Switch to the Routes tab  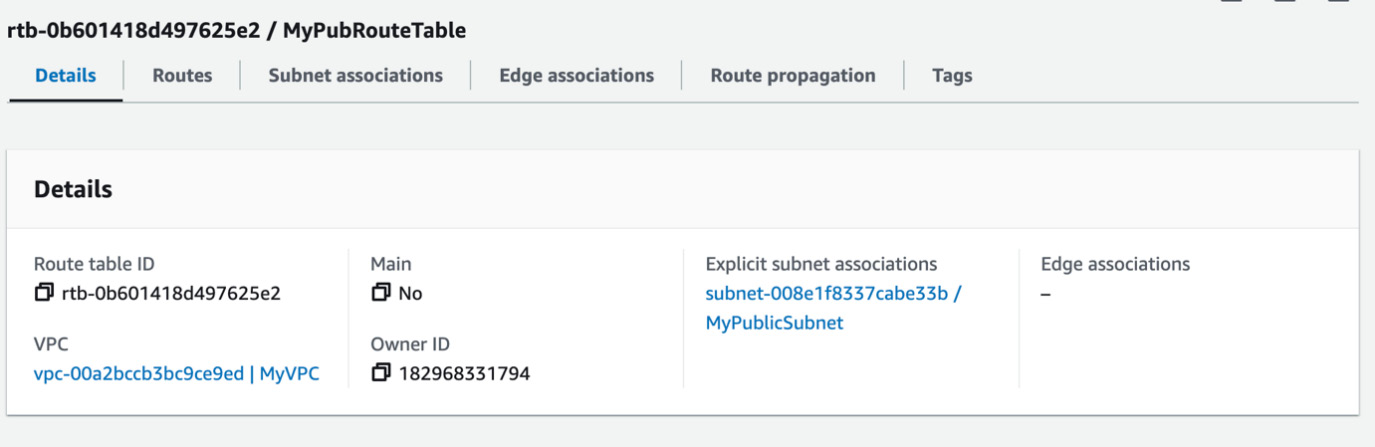click(182, 76)
